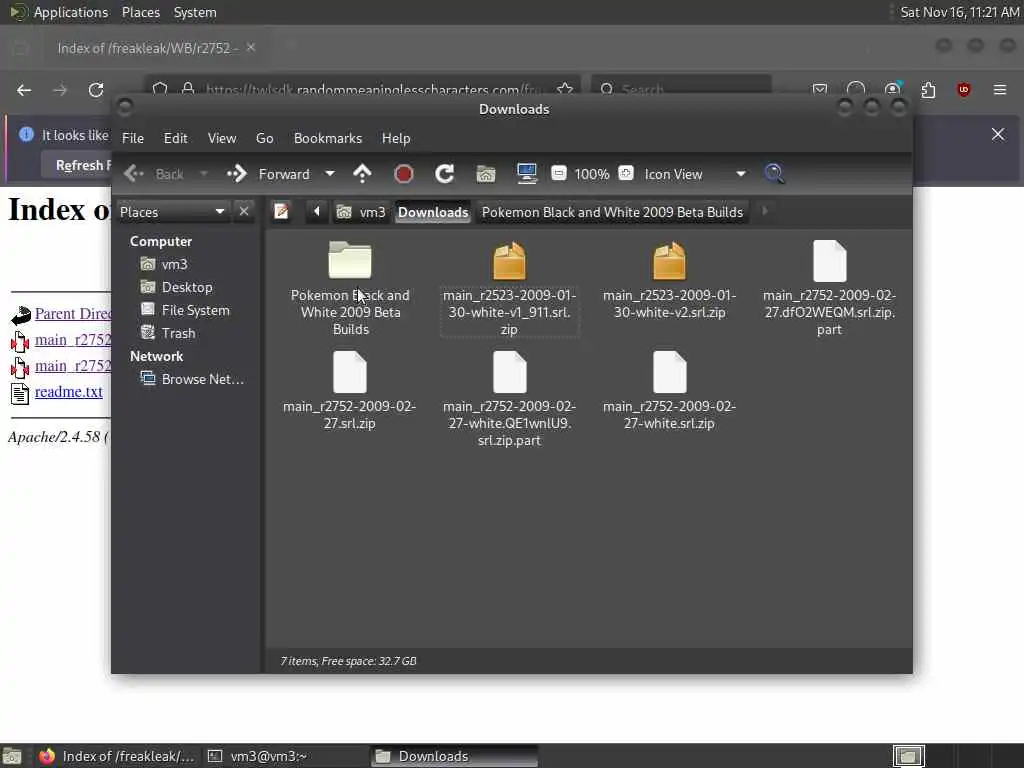Open readme.txt link in Firefox
Image resolution: width=1024 pixels, height=768 pixels.
click(69, 392)
